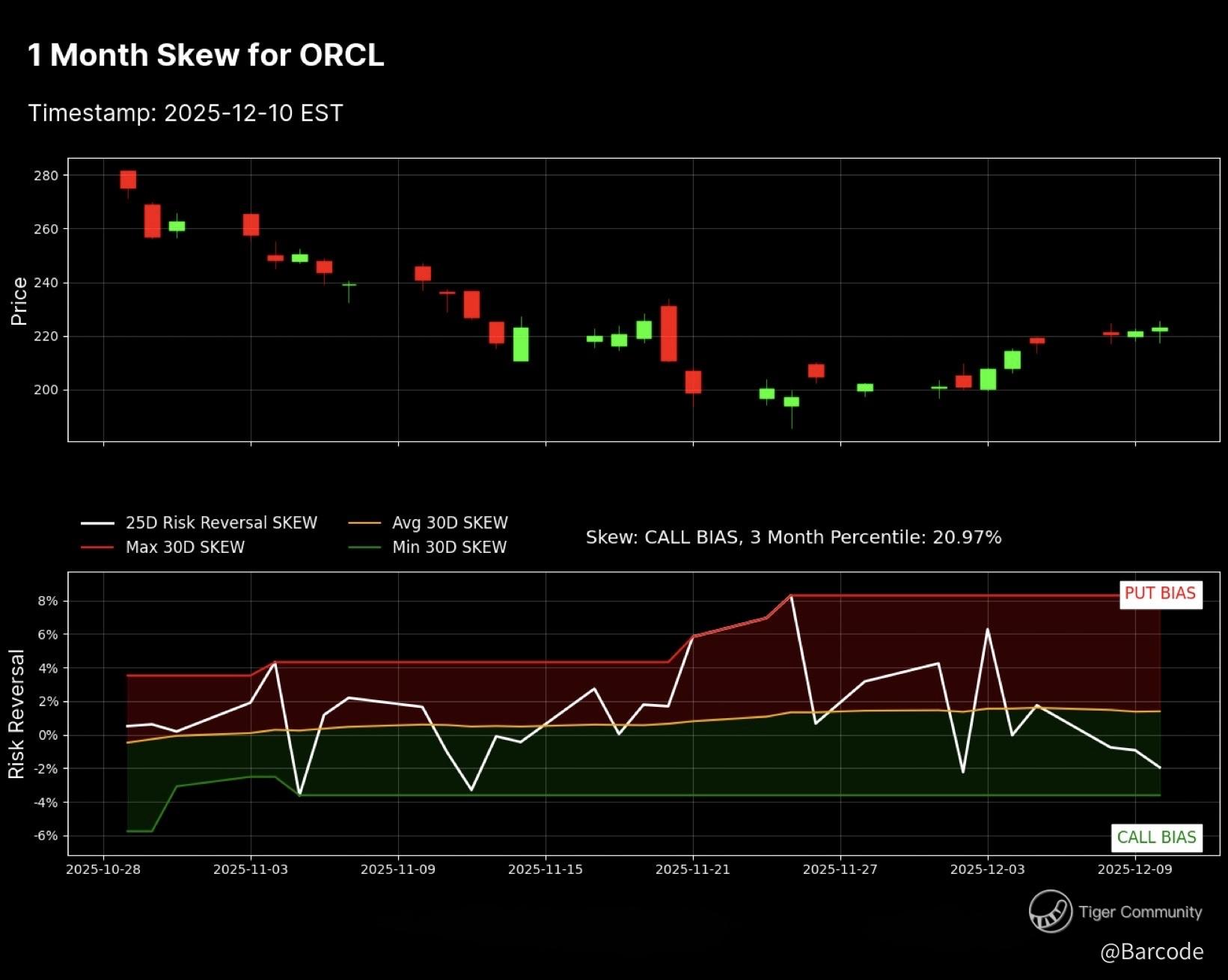Click the 260 price axis tick label
1228x980 pixels.
[x=46, y=229]
